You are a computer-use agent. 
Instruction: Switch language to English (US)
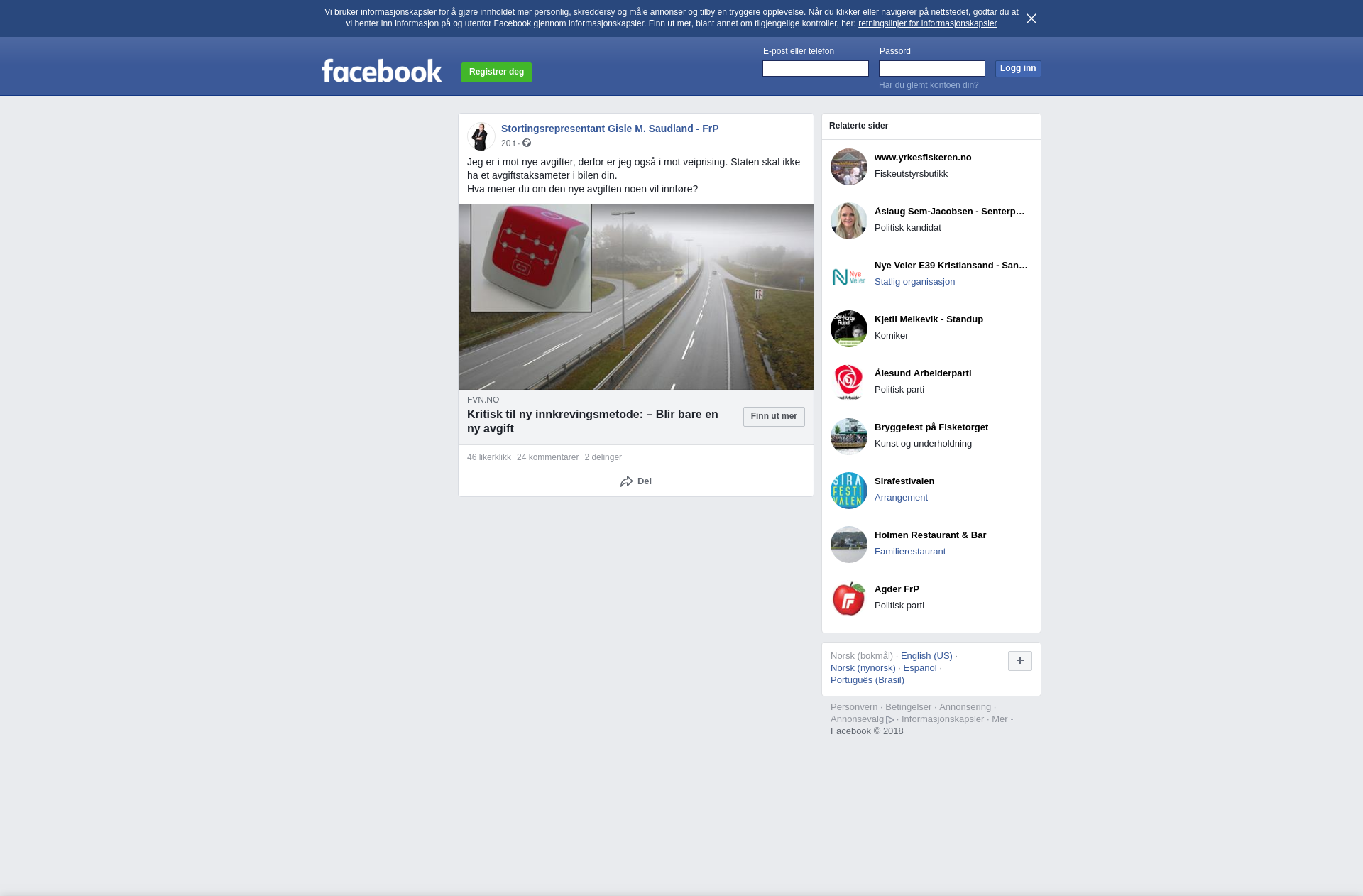pyautogui.click(x=926, y=656)
